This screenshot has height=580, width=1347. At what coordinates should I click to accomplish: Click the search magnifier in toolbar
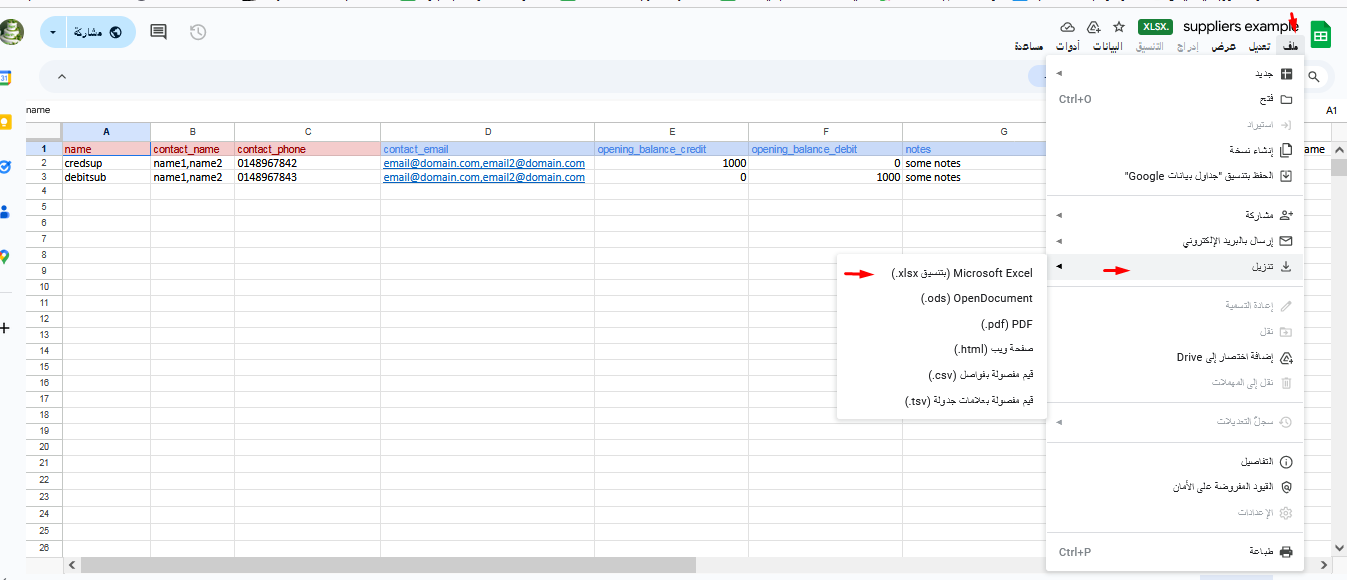1314,76
